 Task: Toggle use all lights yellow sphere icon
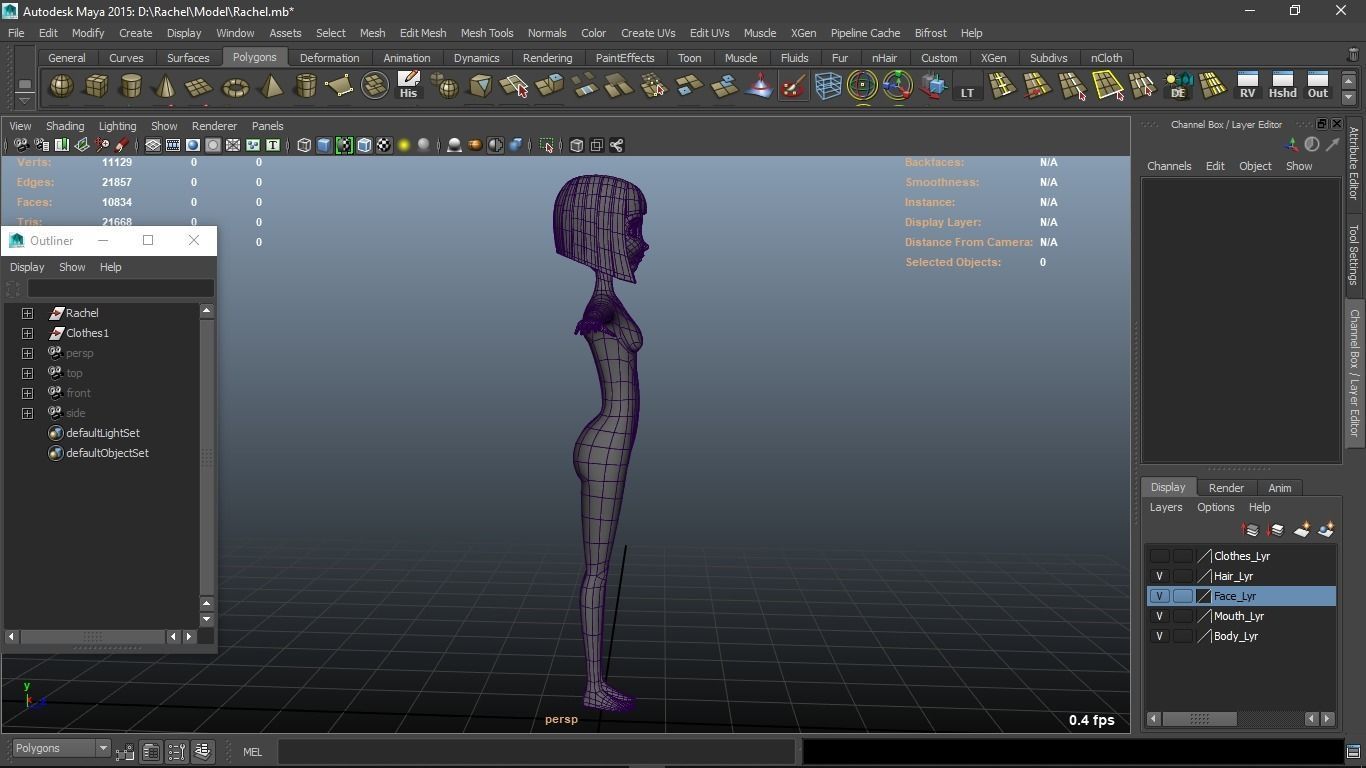point(404,146)
